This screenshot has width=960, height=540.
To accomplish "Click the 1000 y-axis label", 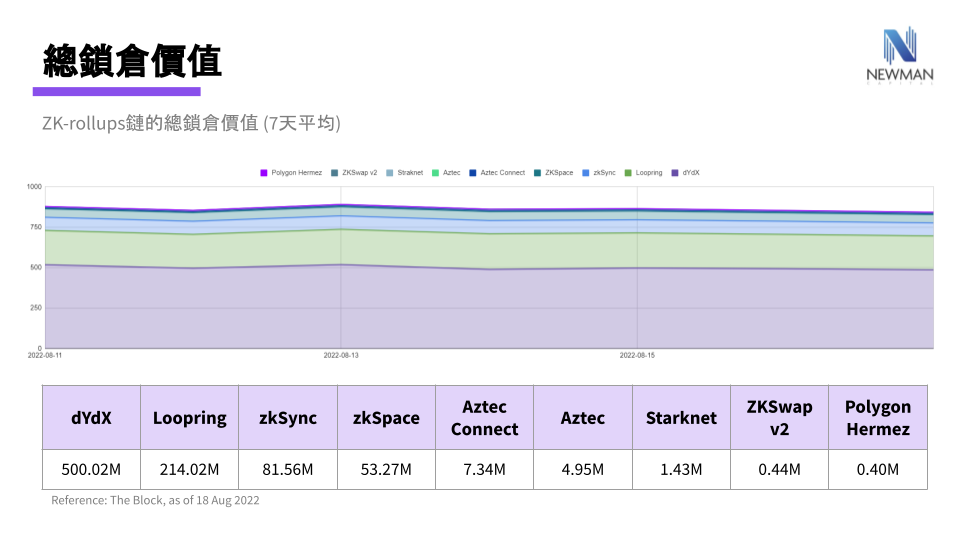I will coord(34,187).
